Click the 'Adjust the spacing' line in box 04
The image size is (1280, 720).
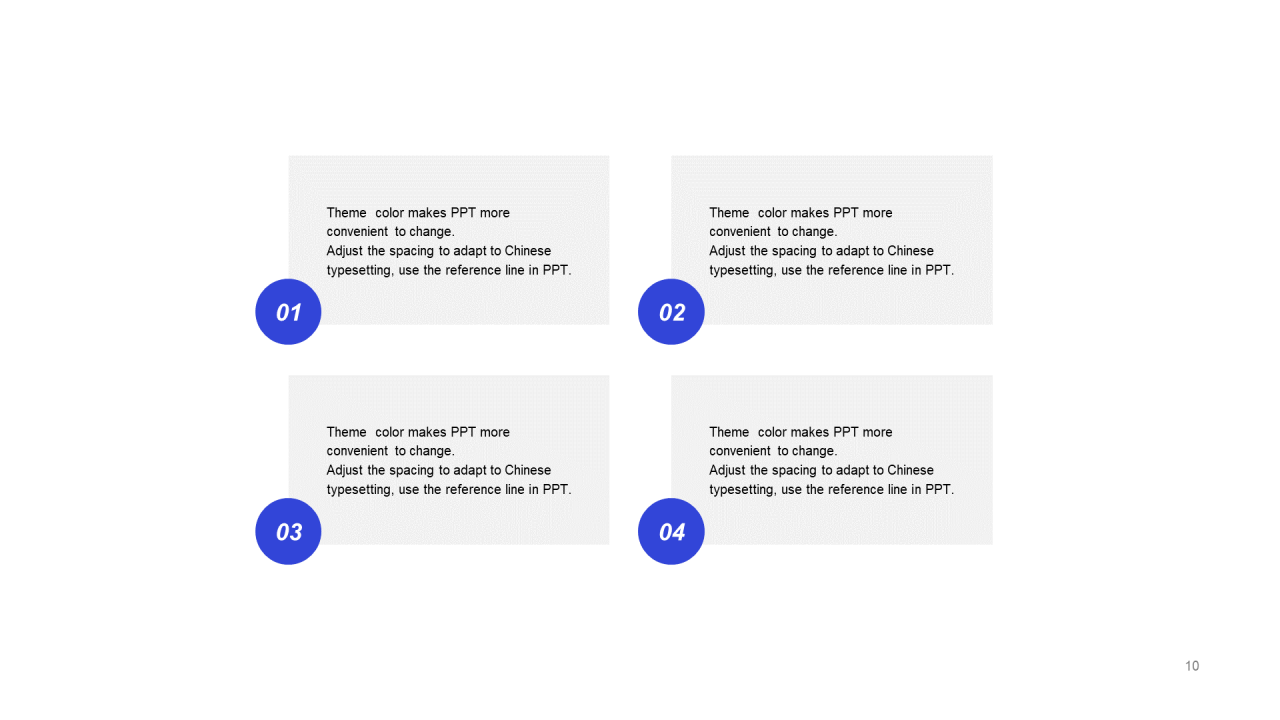click(822, 470)
